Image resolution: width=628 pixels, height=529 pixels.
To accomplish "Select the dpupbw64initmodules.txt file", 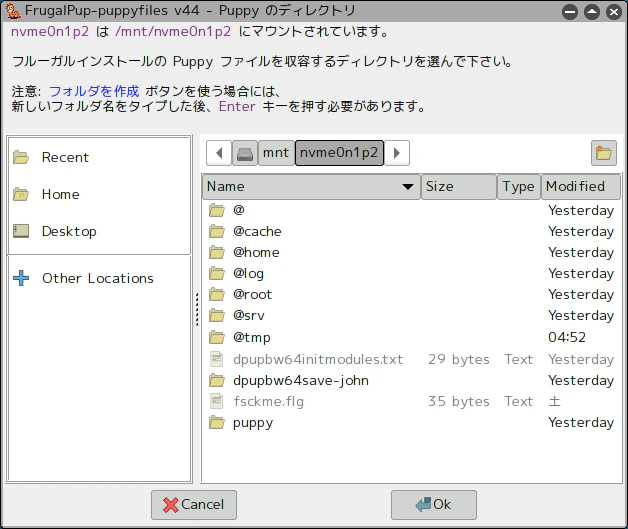I will pos(411,359).
